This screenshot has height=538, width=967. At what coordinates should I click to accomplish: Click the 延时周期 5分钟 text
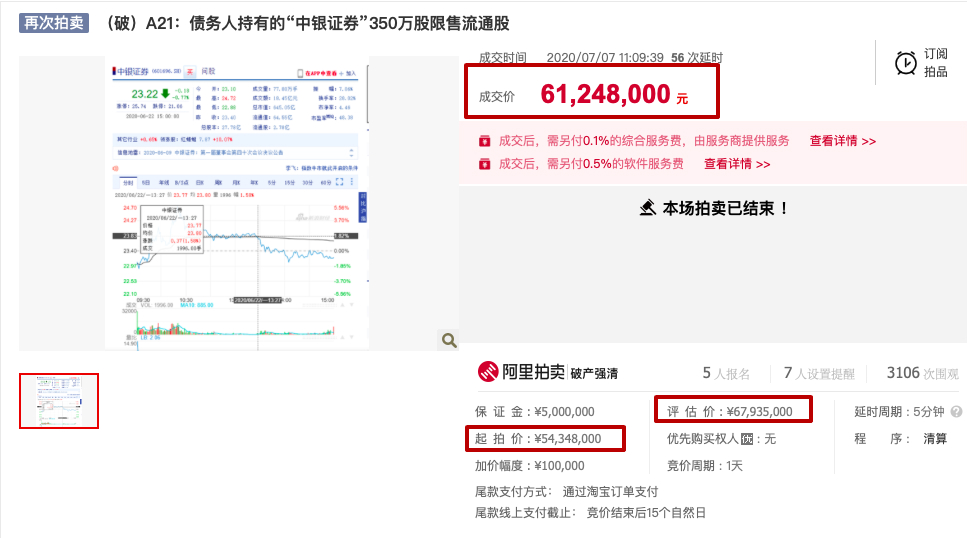(x=899, y=412)
